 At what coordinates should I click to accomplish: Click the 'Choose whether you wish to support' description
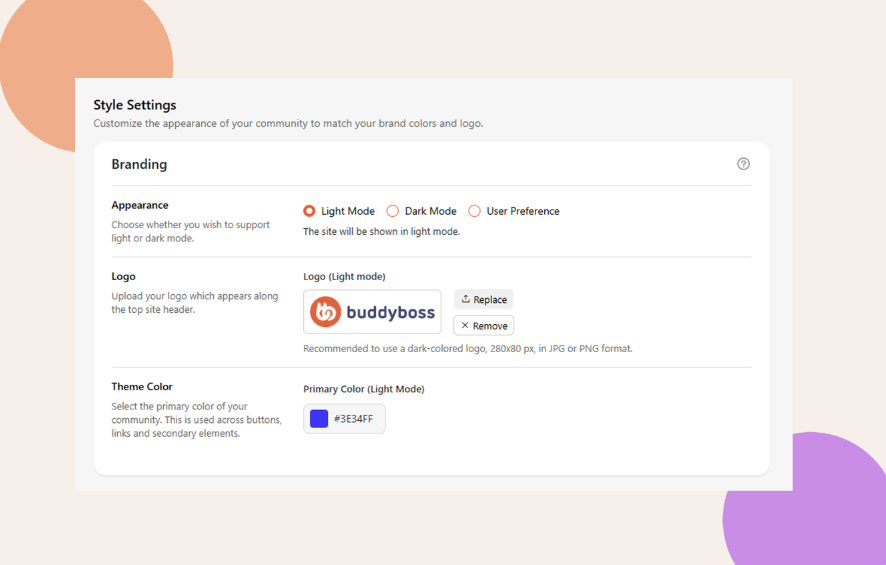[x=190, y=231]
